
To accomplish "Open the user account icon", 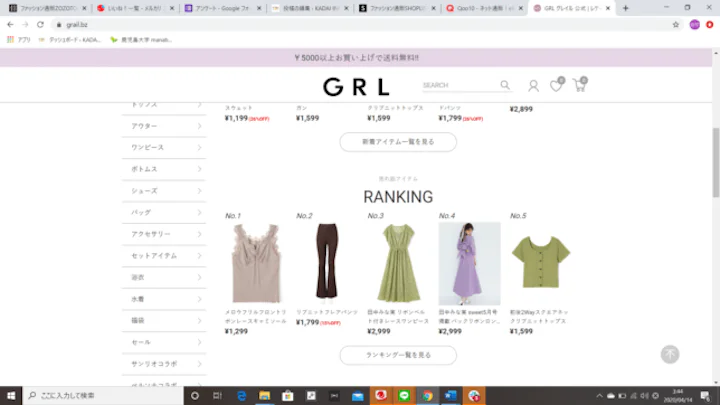I will pos(533,85).
